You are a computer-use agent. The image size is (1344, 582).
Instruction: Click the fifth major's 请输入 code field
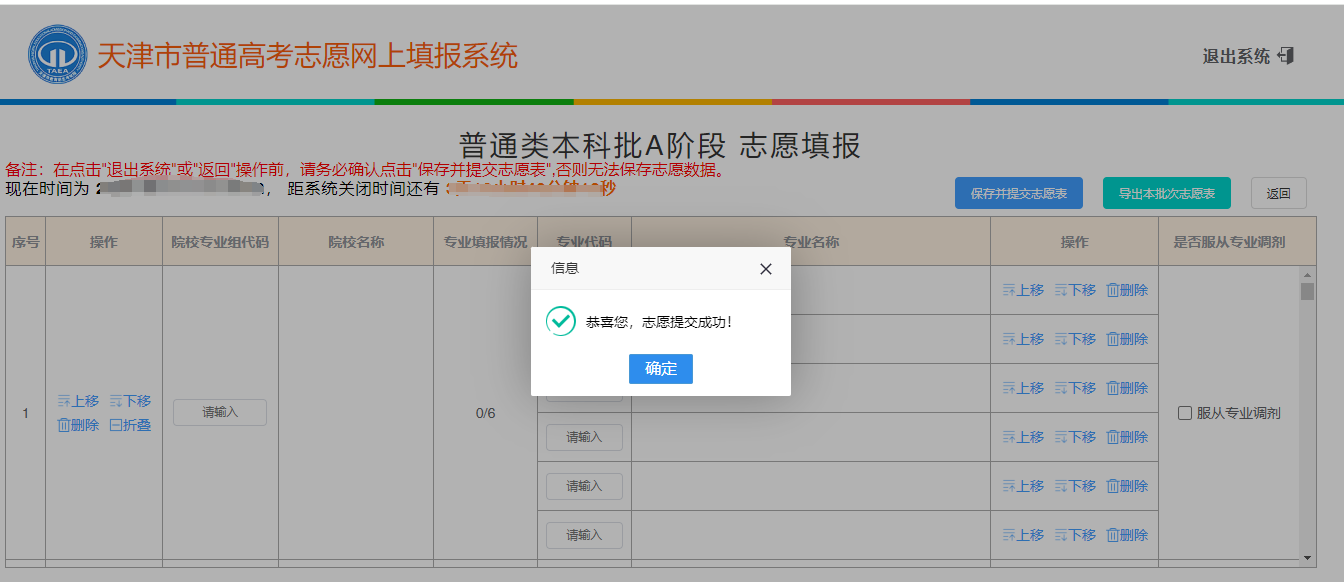584,486
